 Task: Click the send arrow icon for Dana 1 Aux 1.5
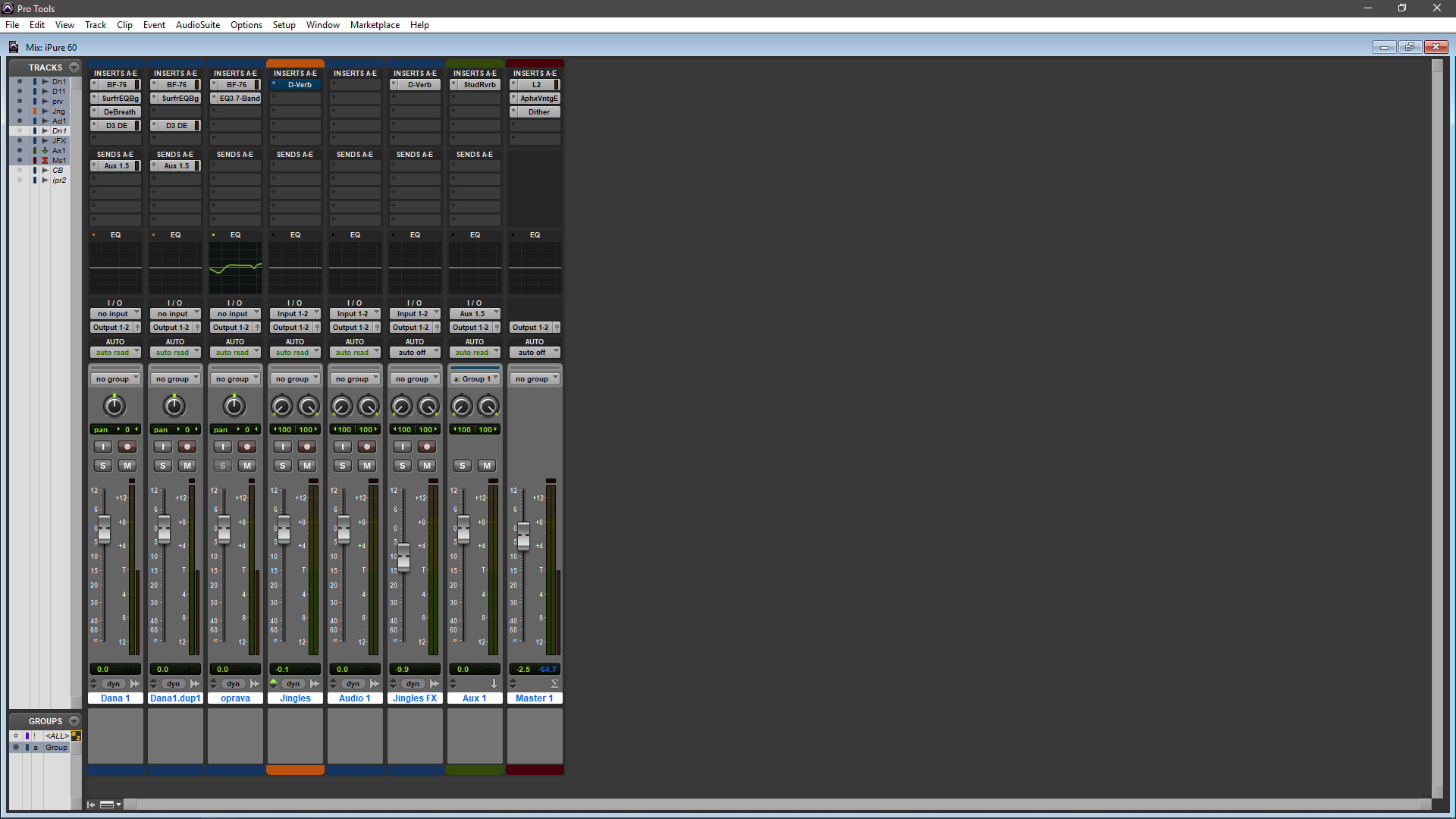(94, 166)
